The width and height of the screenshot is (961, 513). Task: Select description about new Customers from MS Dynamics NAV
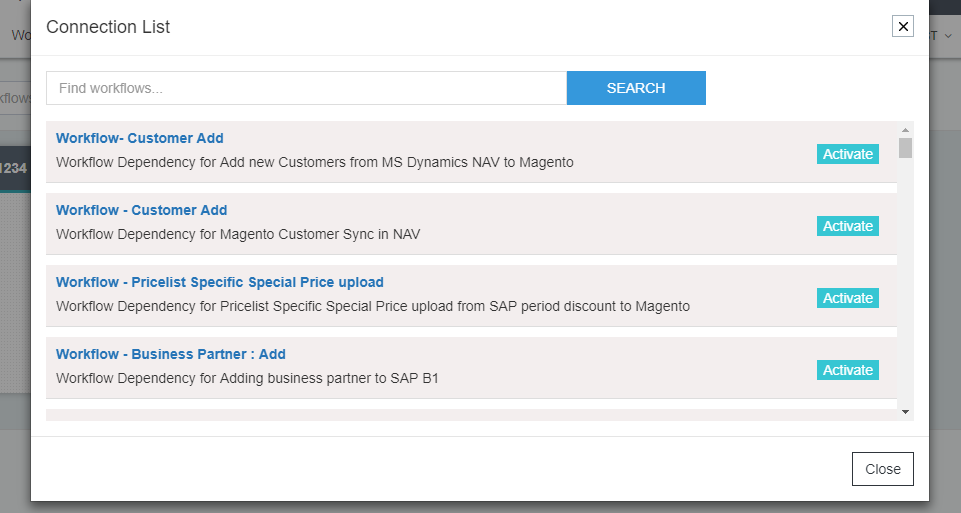tap(314, 162)
